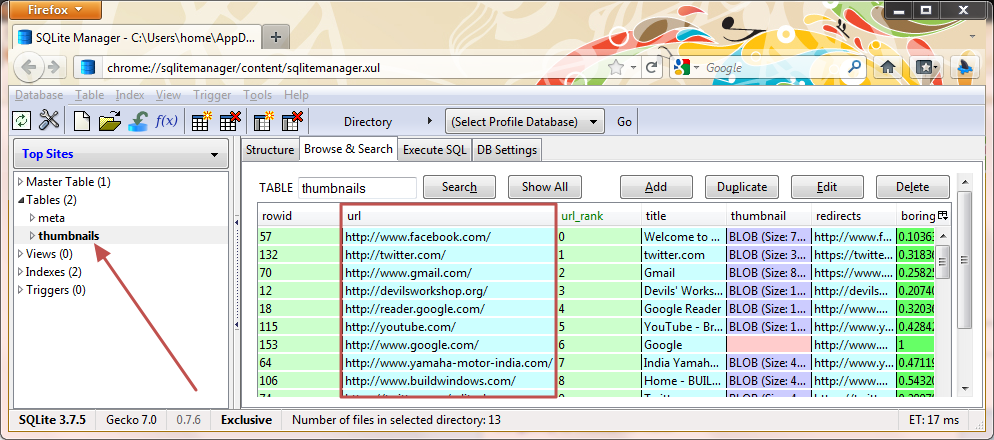994x440 pixels.
Task: Open the View menu
Action: [x=169, y=95]
